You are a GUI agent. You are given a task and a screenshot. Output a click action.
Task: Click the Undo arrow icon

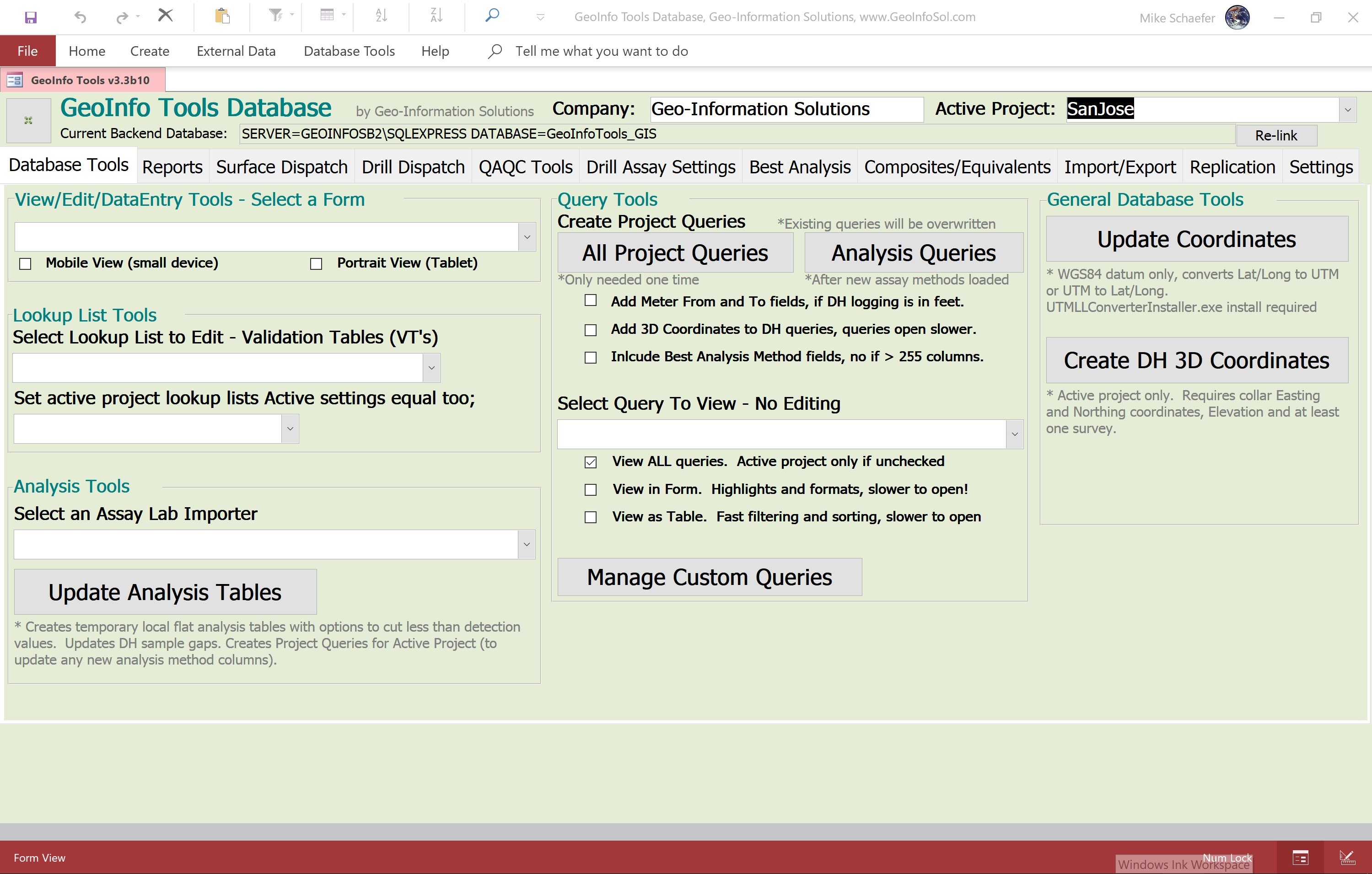80,17
